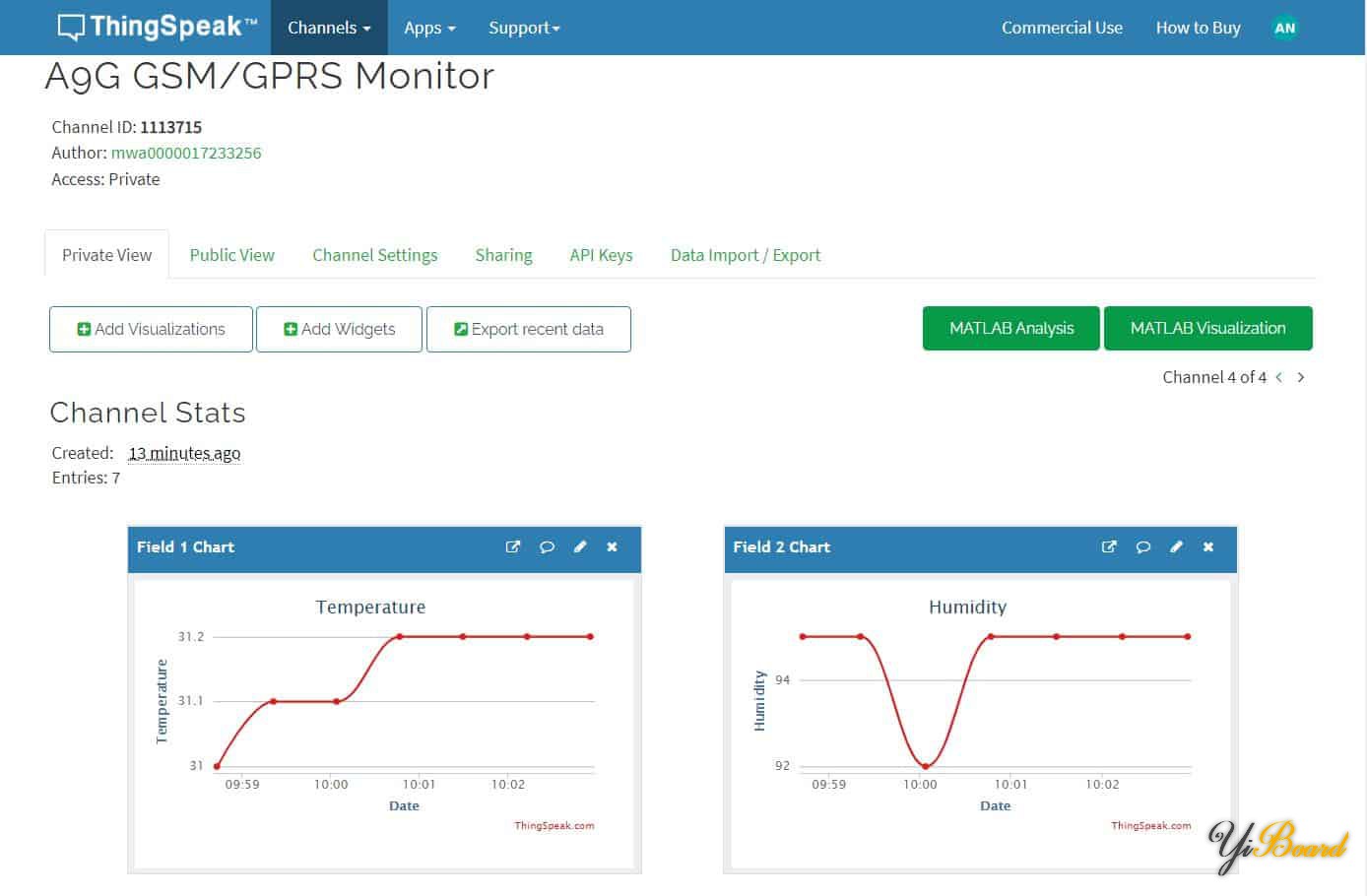The image size is (1367, 896).
Task: Open comment icon on Field 1 Chart
Action: point(547,547)
